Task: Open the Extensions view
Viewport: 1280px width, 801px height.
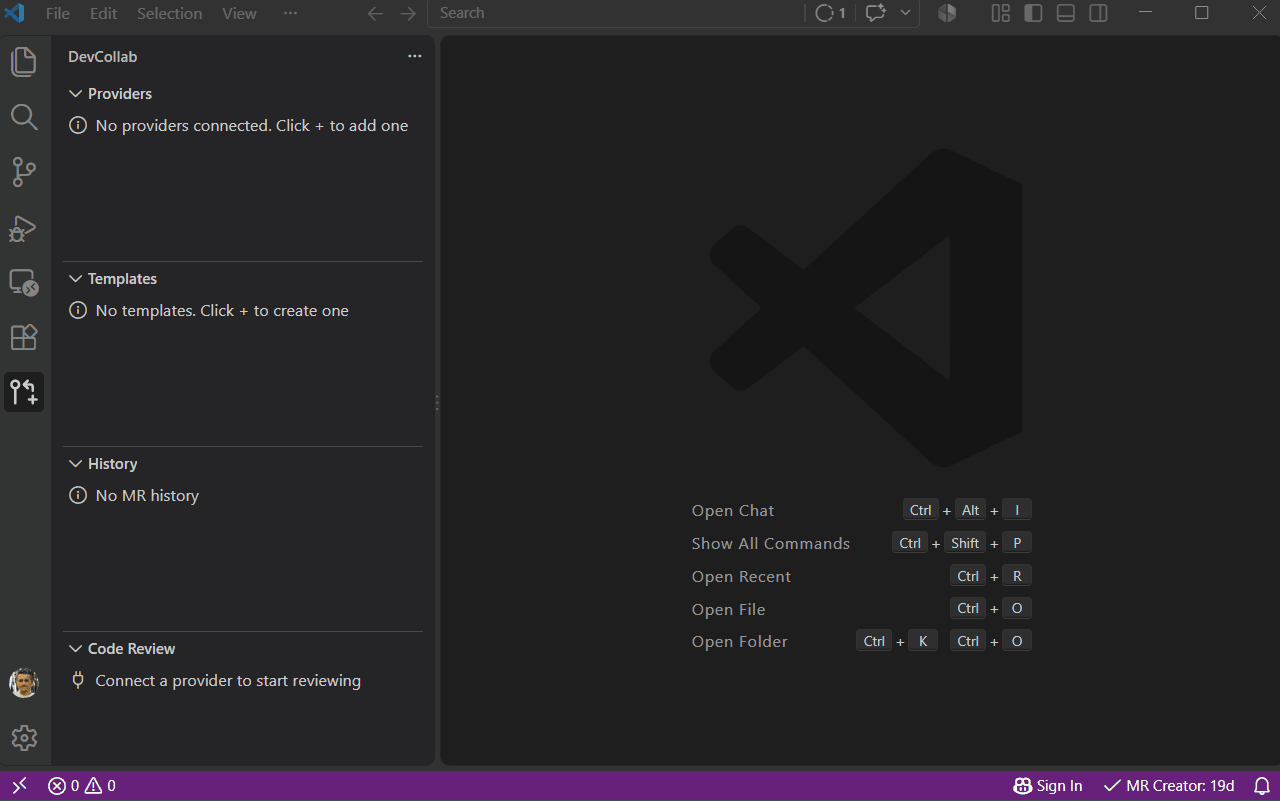Action: (24, 337)
